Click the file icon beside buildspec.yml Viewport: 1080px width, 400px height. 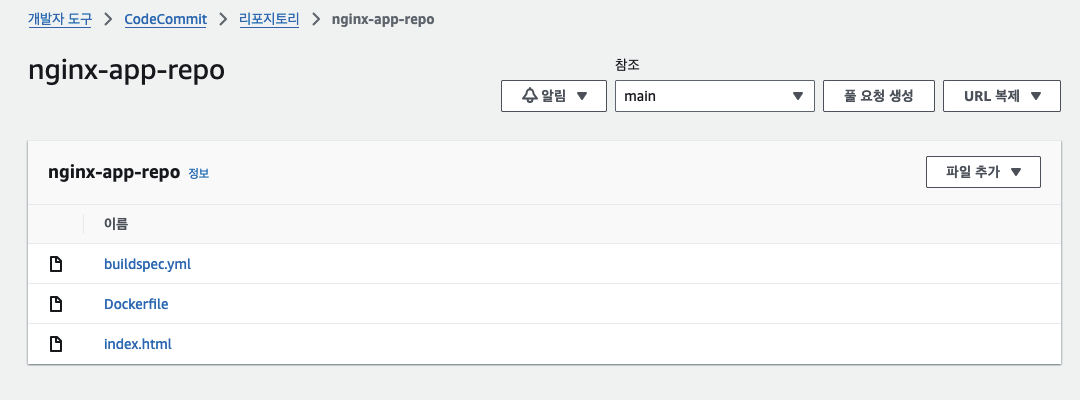(x=56, y=264)
